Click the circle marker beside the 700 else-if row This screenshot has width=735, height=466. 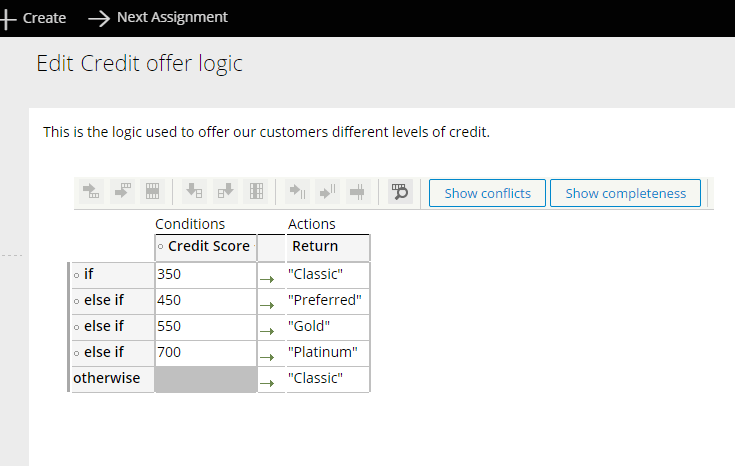(76, 353)
